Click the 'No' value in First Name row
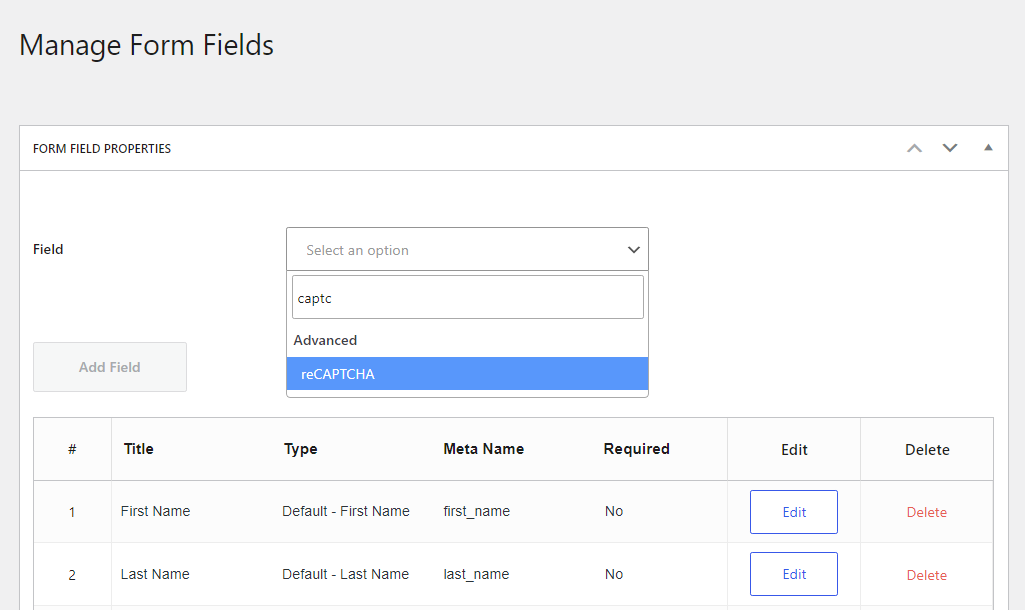 614,511
